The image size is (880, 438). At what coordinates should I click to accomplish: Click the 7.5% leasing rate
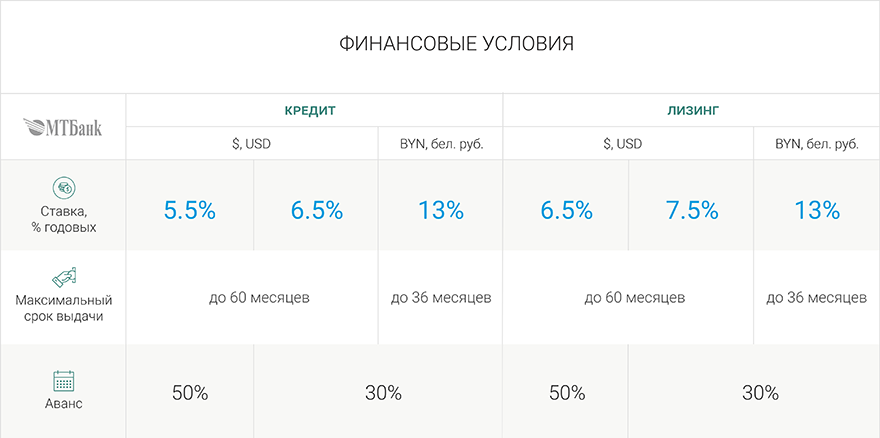tap(692, 210)
